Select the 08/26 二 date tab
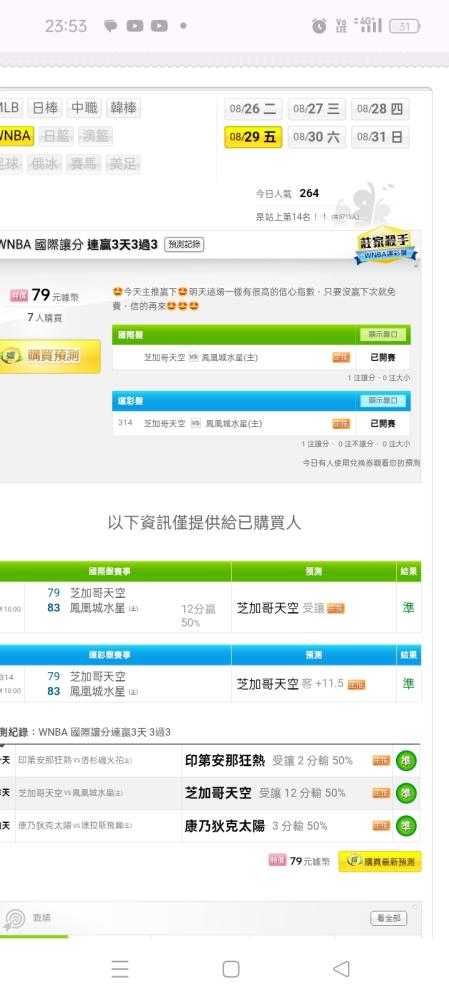Viewport: 449px width, 1000px height. [253, 108]
